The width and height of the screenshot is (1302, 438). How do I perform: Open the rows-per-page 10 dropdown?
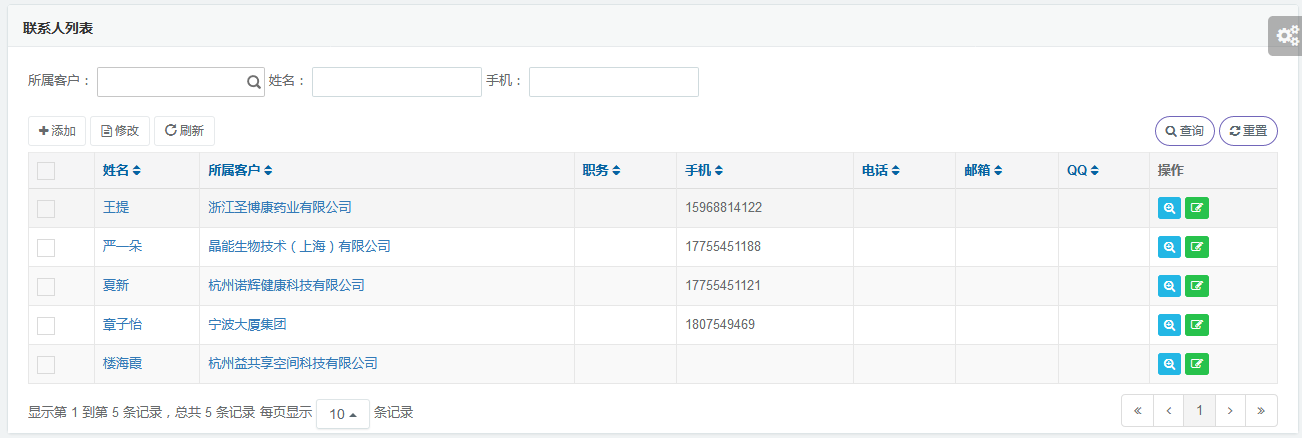click(343, 414)
